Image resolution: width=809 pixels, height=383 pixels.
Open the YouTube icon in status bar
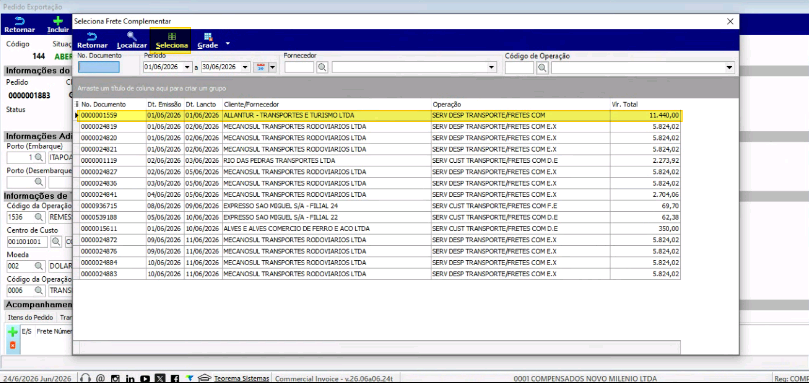pyautogui.click(x=145, y=378)
